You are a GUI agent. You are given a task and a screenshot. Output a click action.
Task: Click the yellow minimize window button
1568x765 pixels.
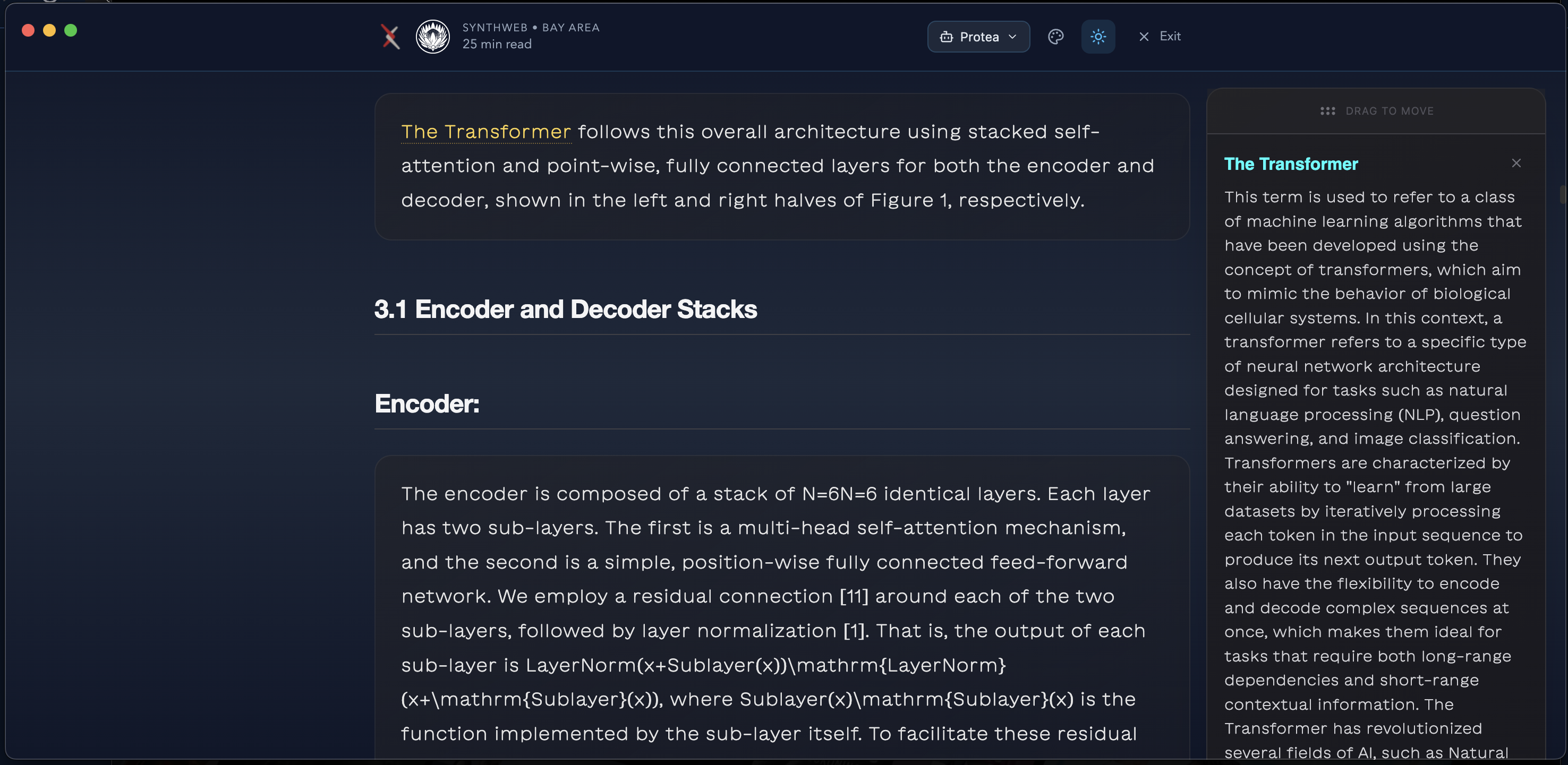pyautogui.click(x=49, y=30)
